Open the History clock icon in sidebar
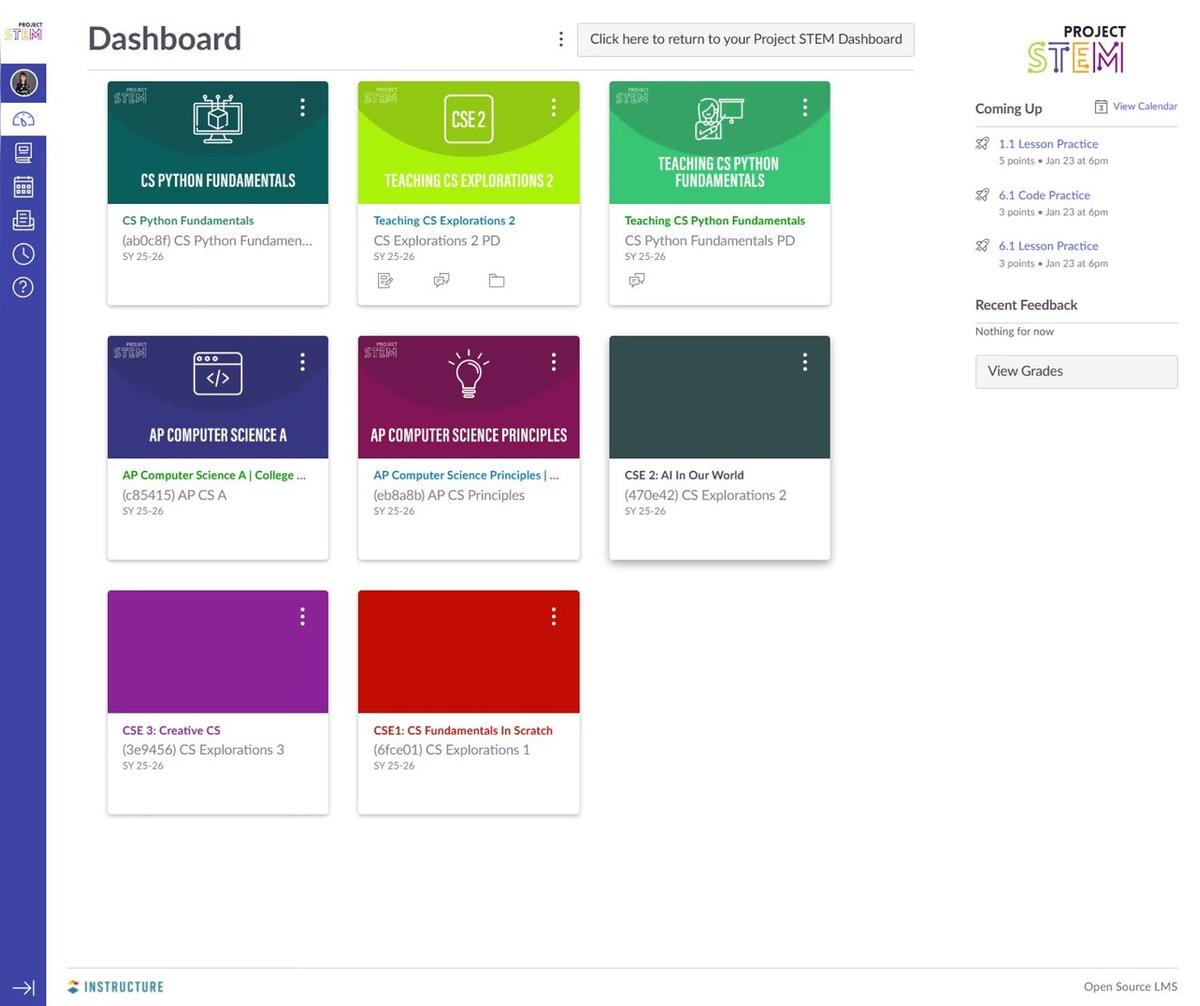The width and height of the screenshot is (1200, 1006). [x=23, y=254]
